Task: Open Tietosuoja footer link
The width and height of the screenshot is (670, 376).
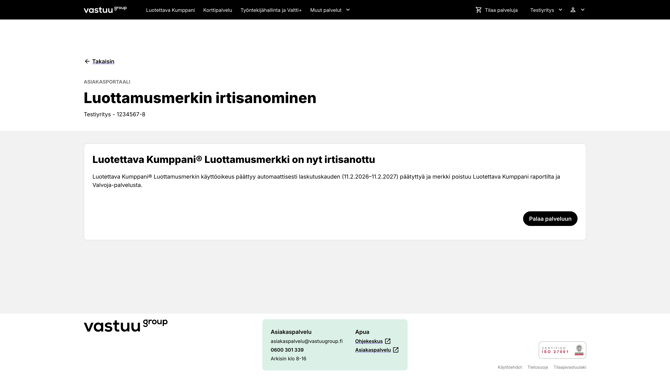Action: [x=538, y=367]
